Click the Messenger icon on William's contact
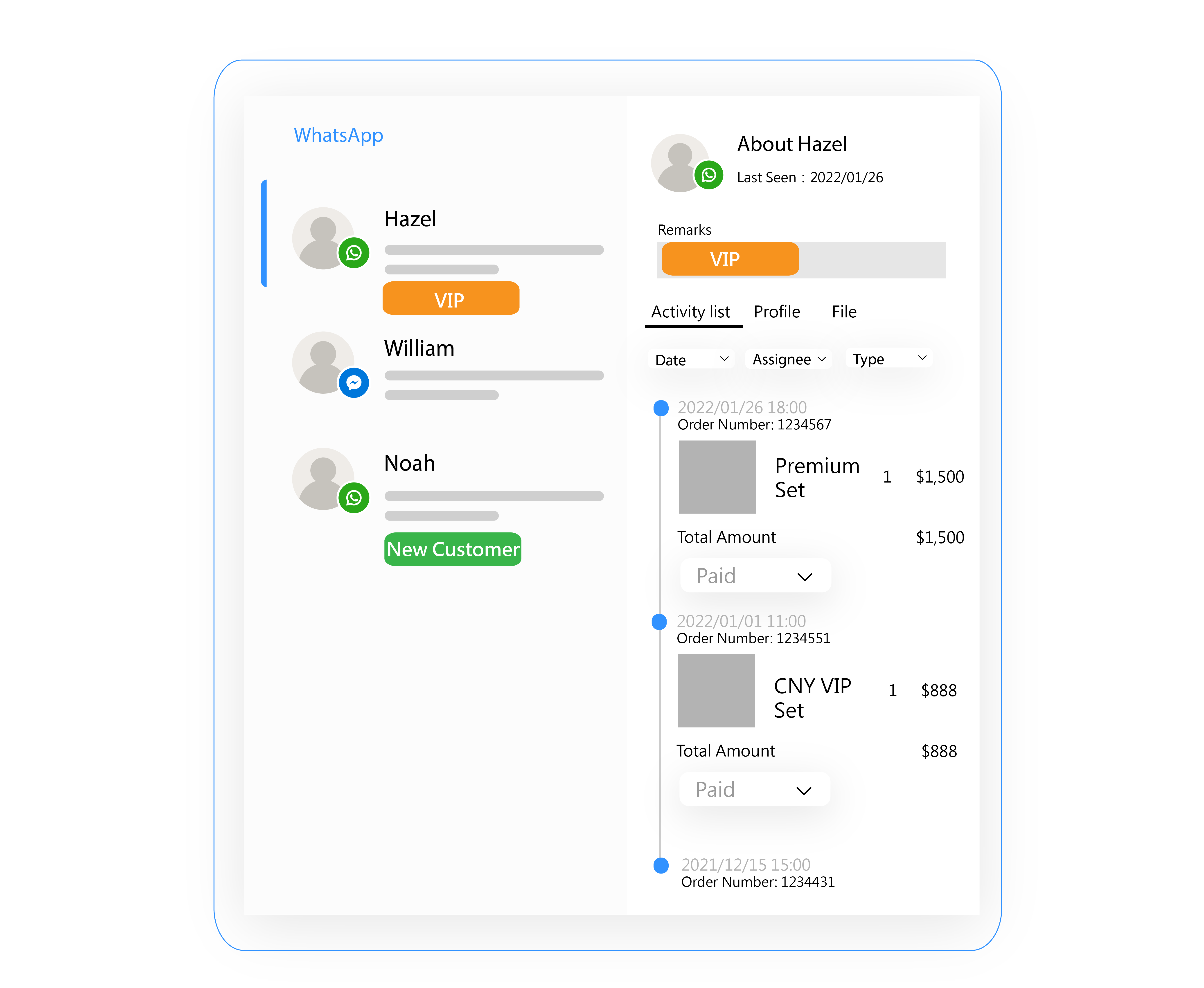The image size is (1204, 988). tap(354, 383)
